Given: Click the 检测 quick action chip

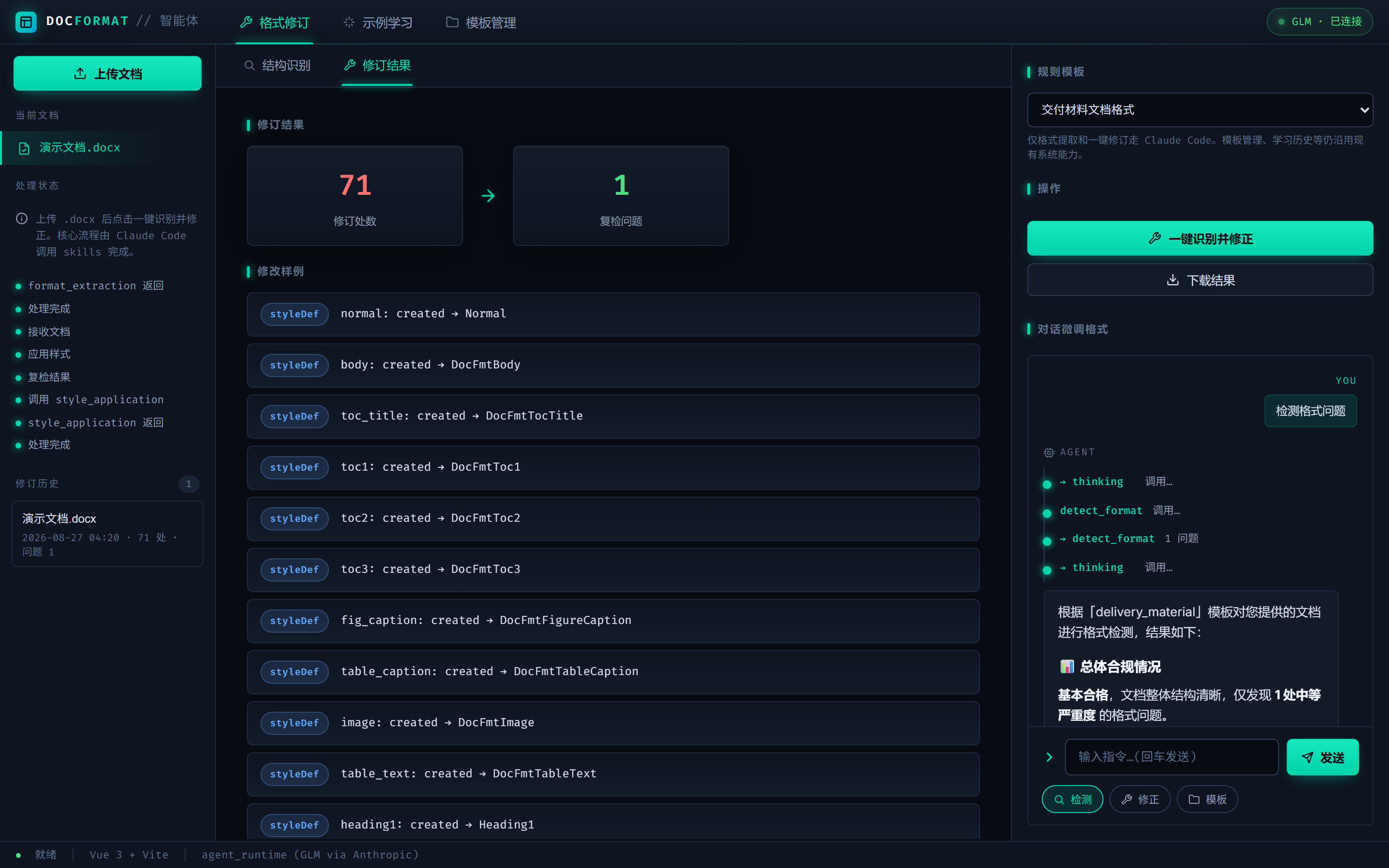Looking at the screenshot, I should pyautogui.click(x=1072, y=799).
